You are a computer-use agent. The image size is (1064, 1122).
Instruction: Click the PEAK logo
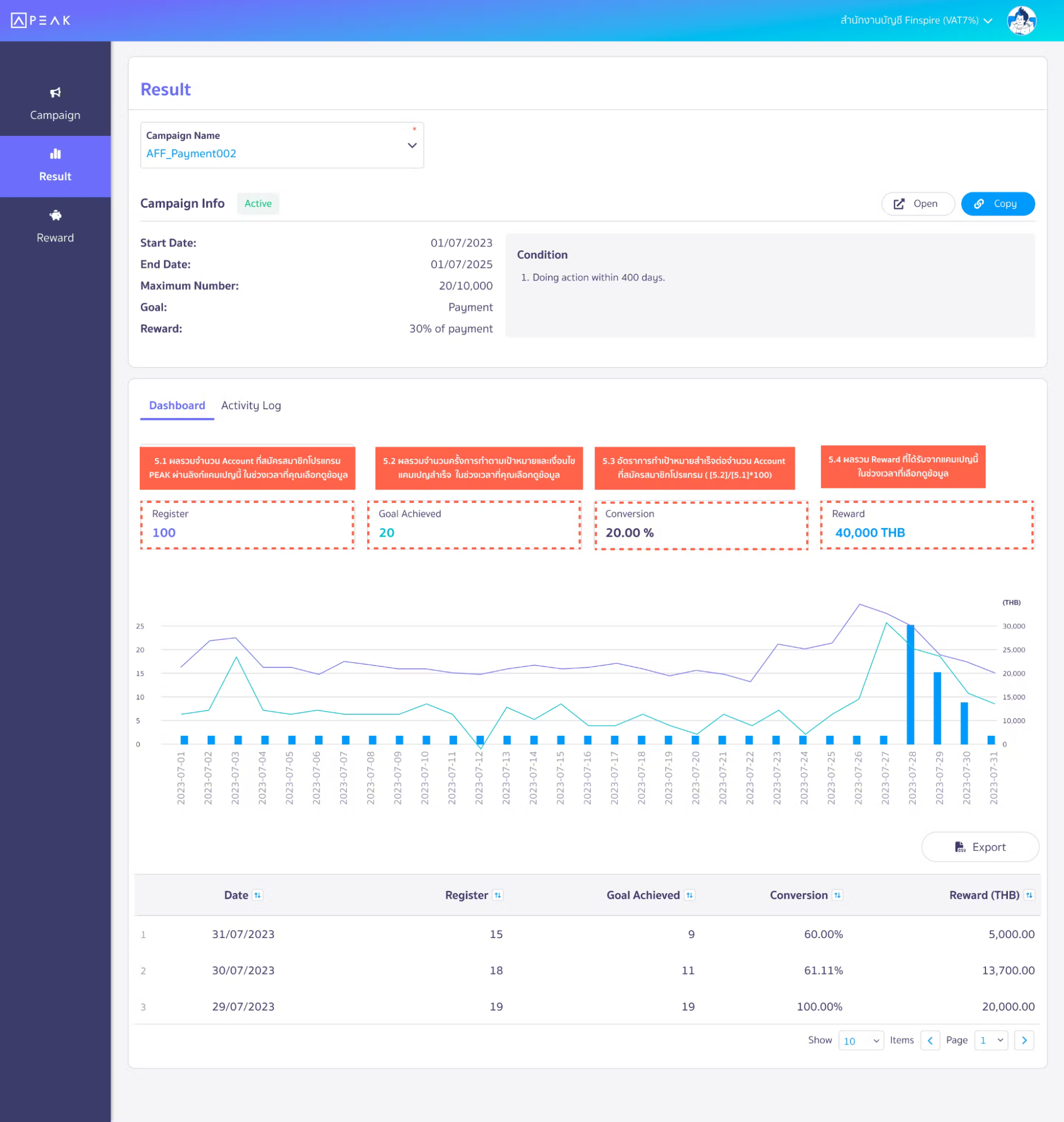(x=41, y=20)
